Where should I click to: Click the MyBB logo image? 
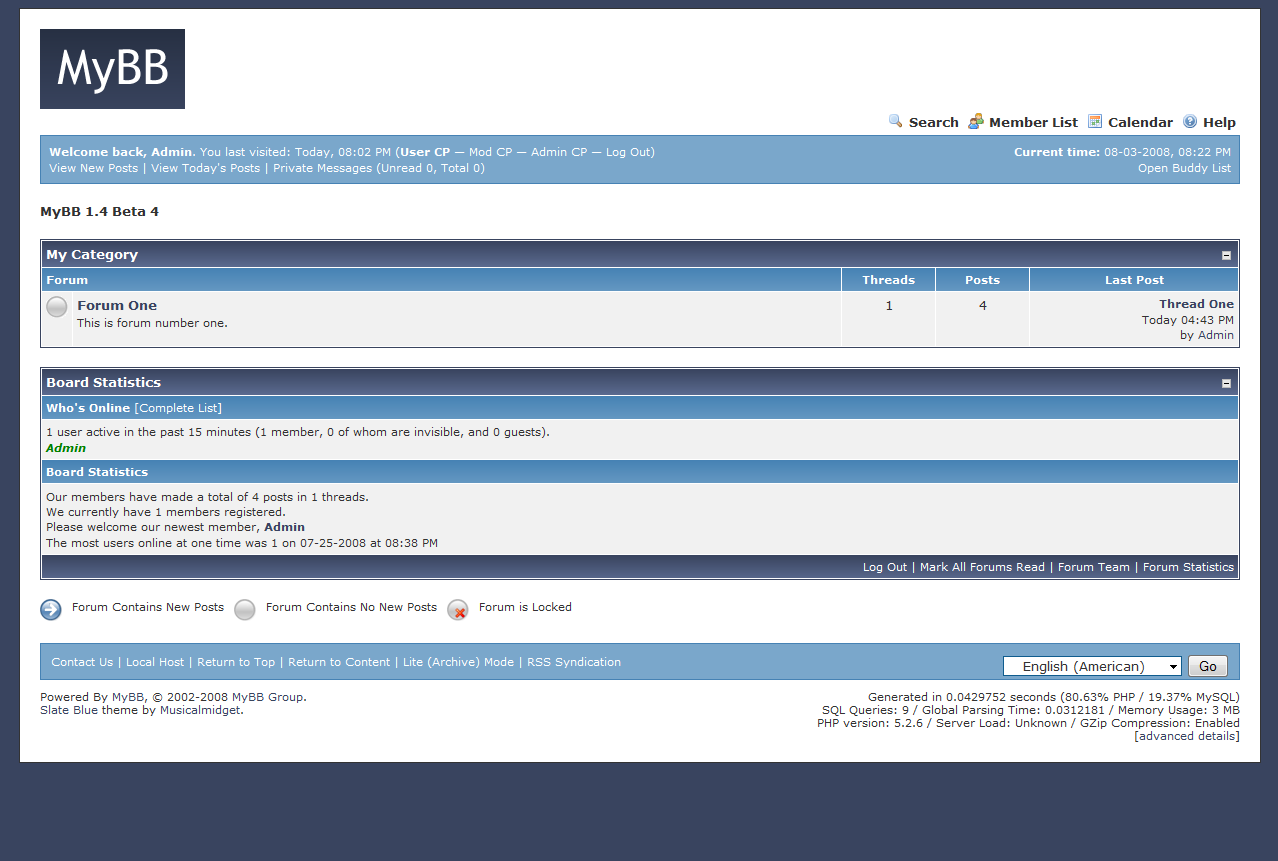click(x=112, y=69)
